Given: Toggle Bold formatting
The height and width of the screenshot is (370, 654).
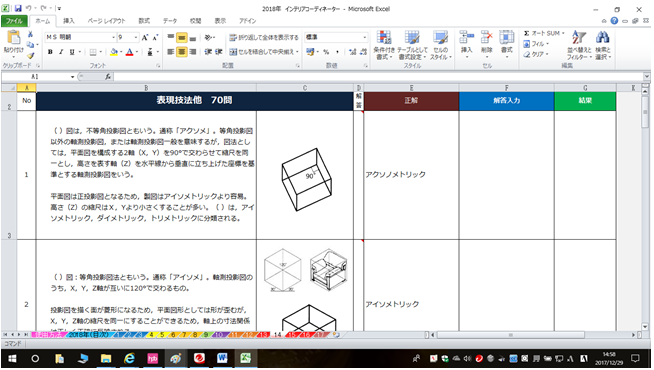Looking at the screenshot, I should (x=50, y=52).
